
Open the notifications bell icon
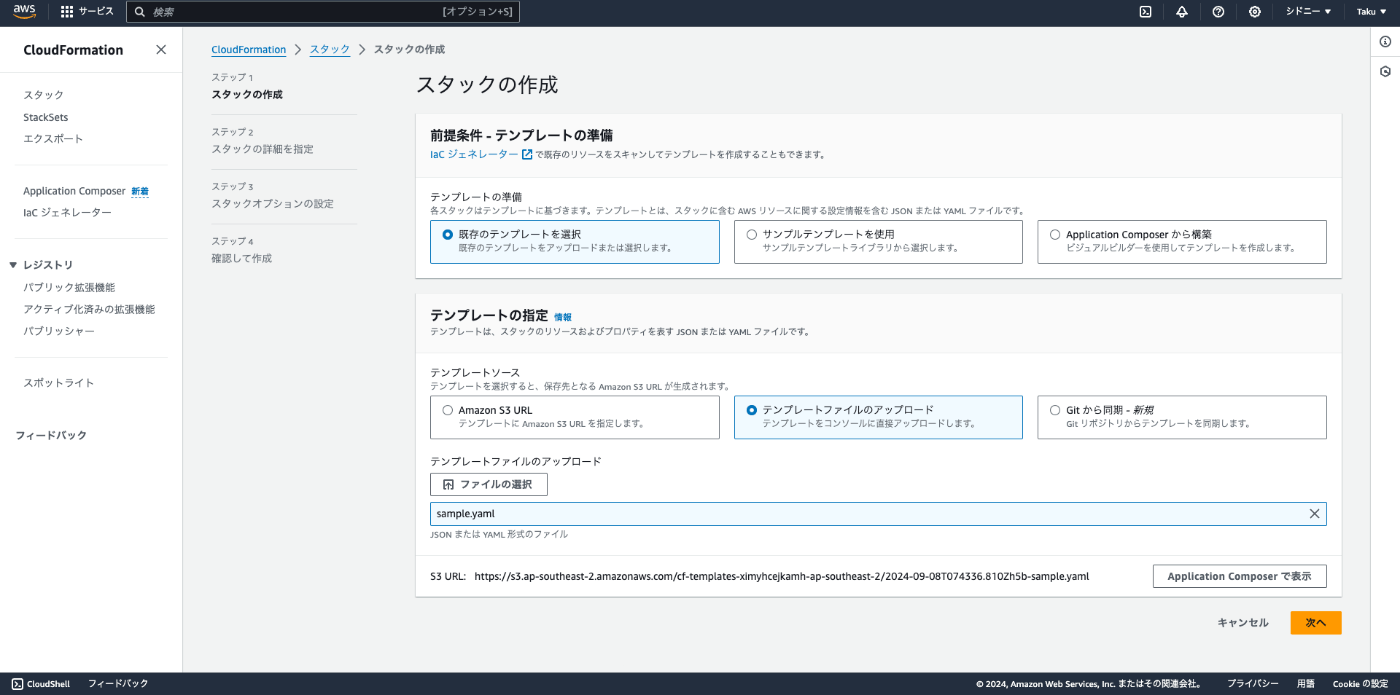1181,12
